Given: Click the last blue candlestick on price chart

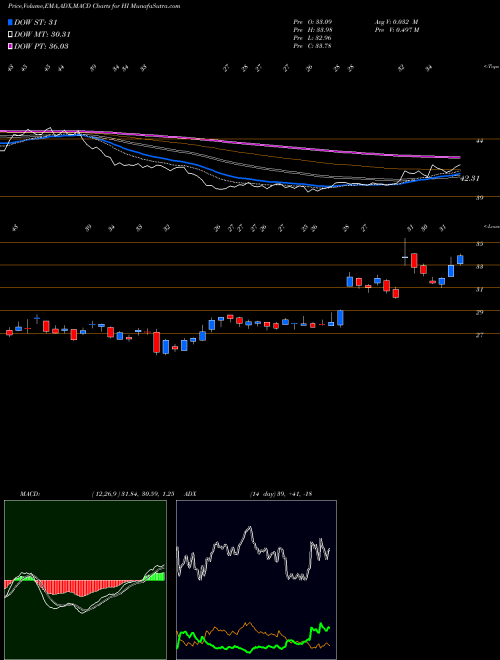Looking at the screenshot, I should (460, 259).
